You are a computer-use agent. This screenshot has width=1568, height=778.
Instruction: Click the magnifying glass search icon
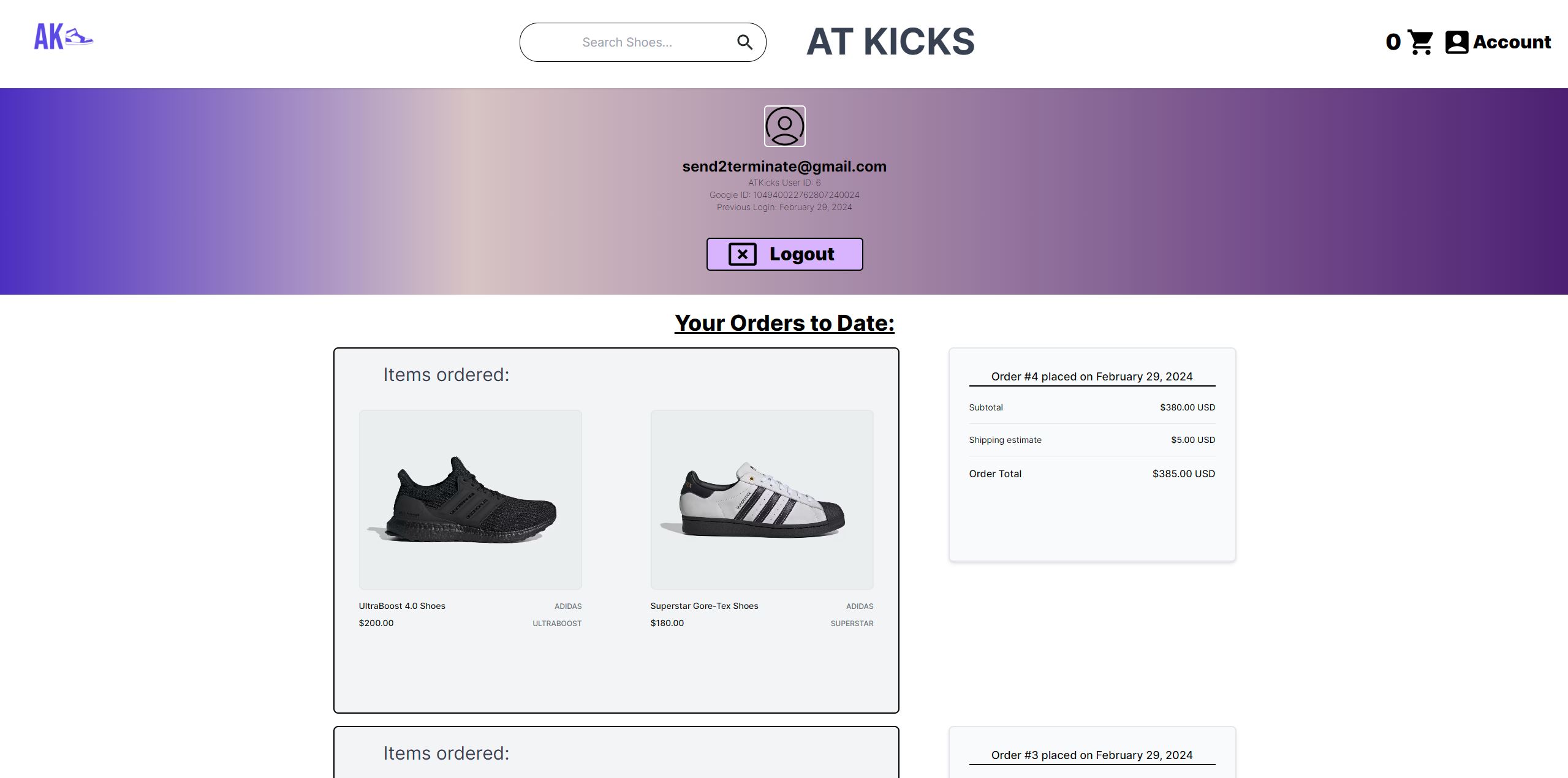[744, 42]
